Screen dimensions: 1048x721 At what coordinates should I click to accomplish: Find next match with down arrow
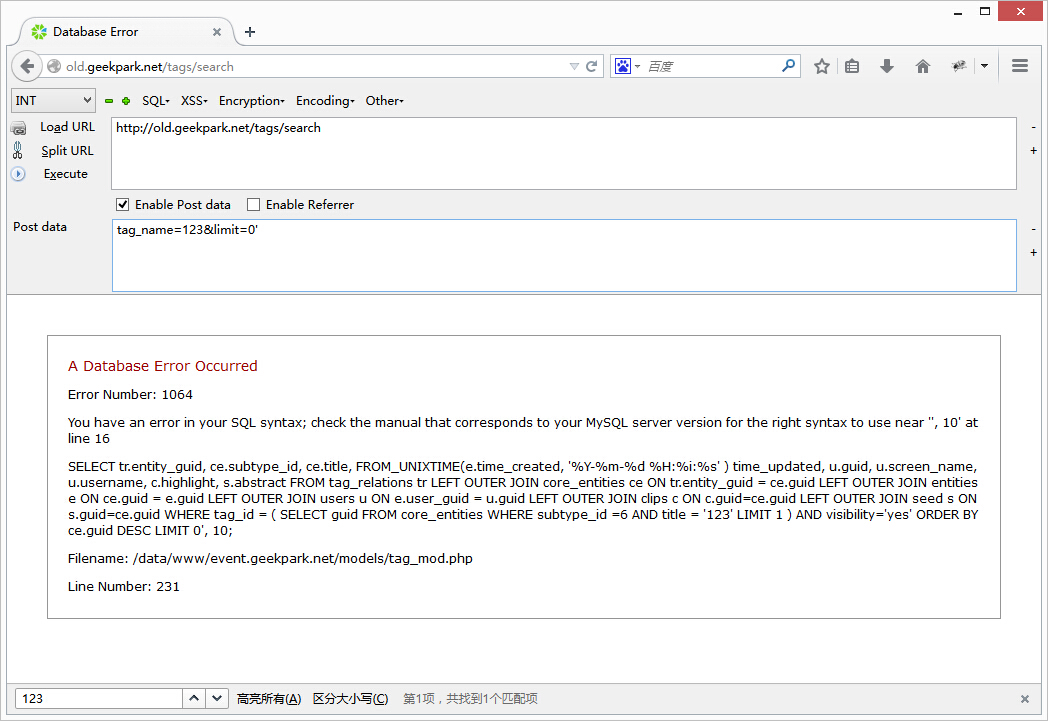pos(217,698)
